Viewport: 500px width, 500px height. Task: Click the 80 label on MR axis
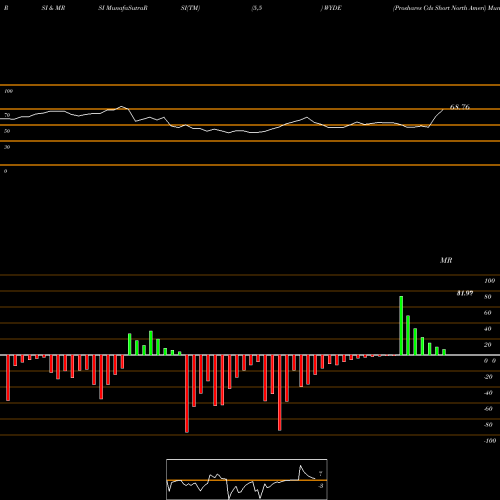(488, 297)
